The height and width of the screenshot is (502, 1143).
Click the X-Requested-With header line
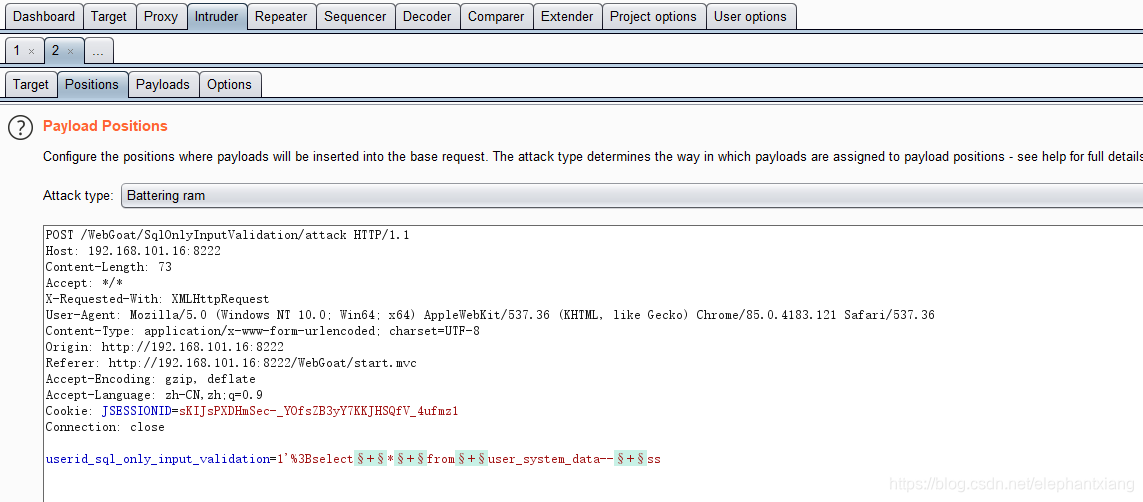point(157,299)
